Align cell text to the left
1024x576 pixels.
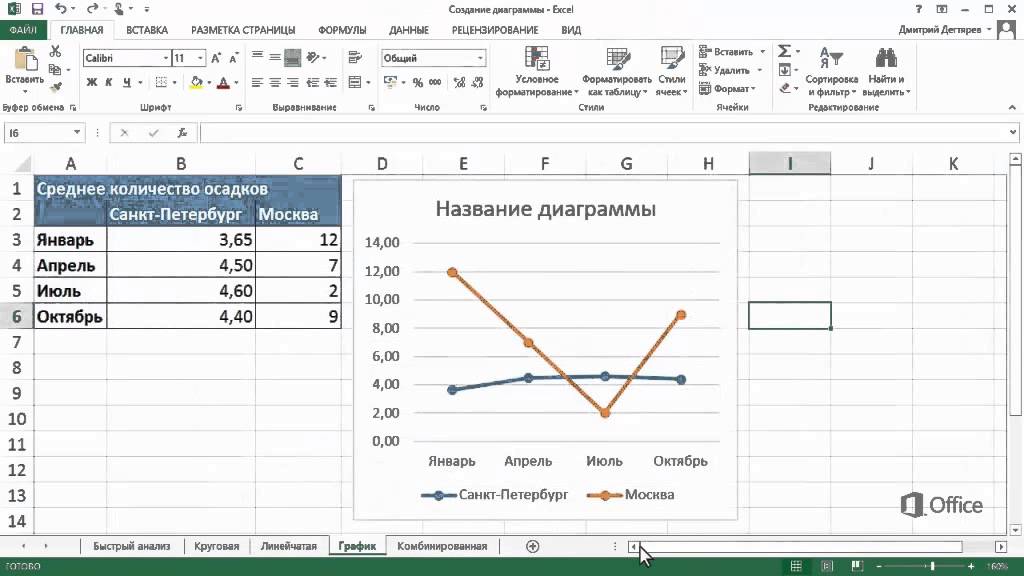[x=257, y=82]
